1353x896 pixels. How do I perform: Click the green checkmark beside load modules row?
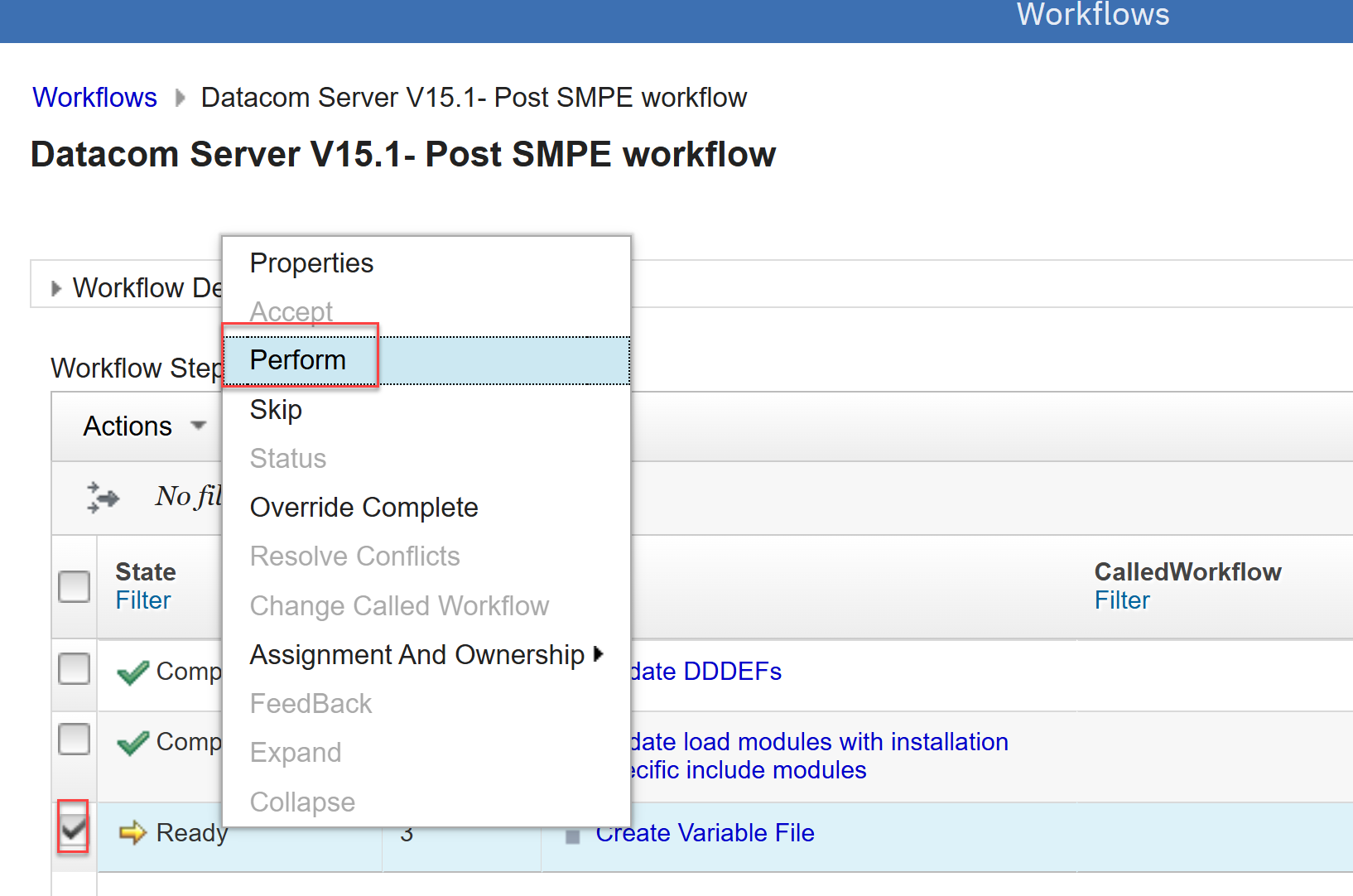click(x=133, y=743)
